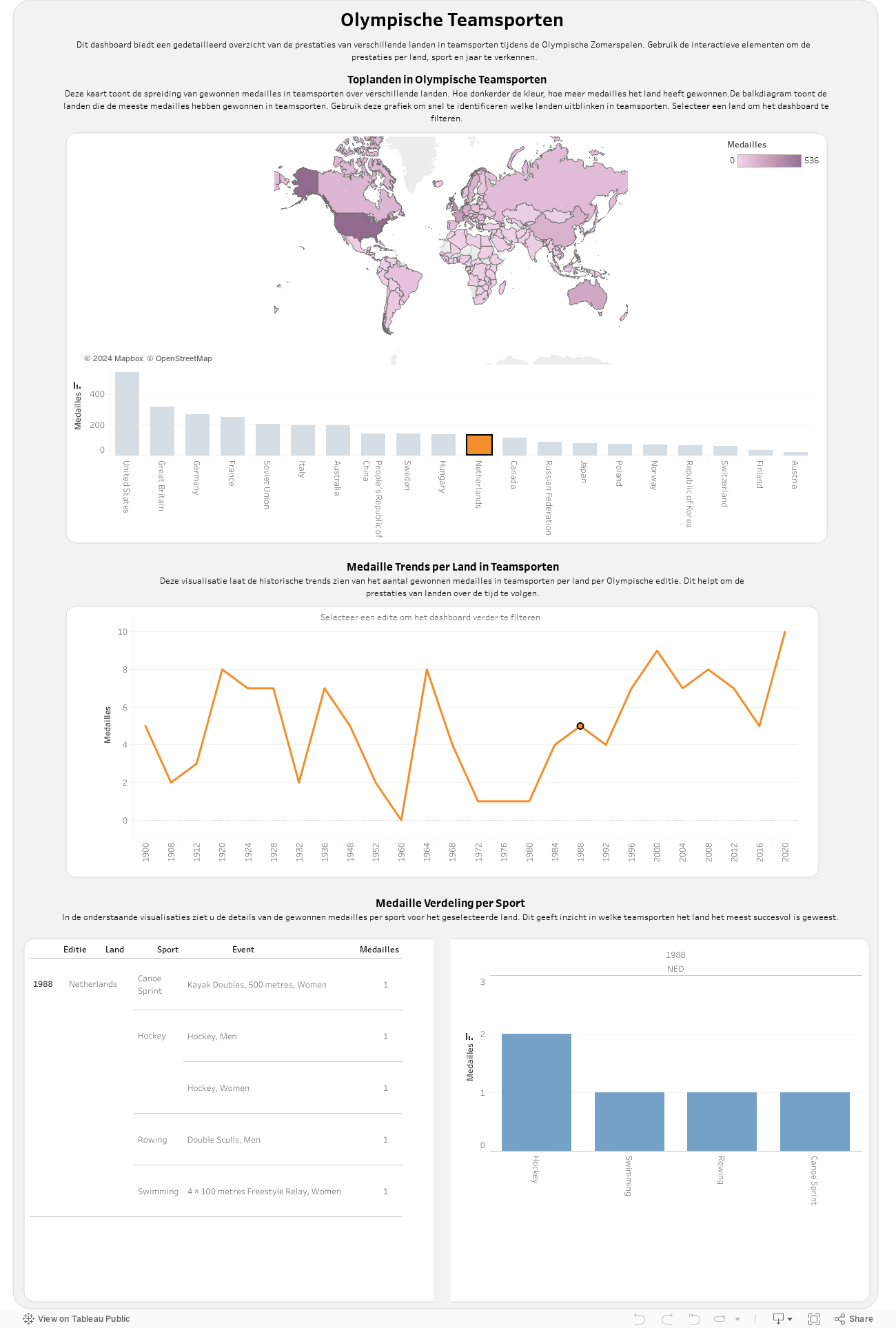Click the Revert icon in the bottom toolbar
896x1328 pixels.
point(694,1318)
